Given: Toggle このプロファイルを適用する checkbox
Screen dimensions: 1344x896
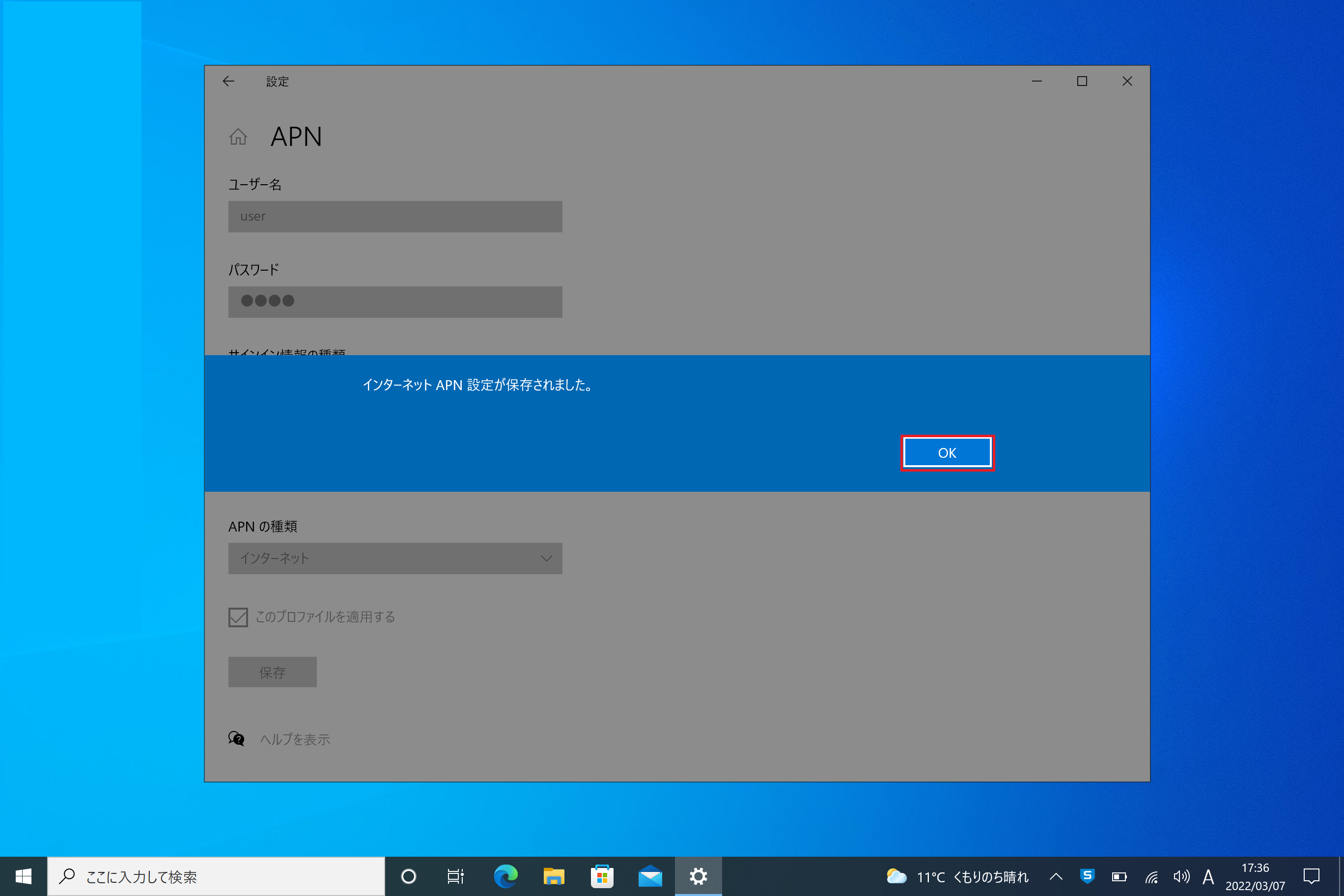Looking at the screenshot, I should pos(238,617).
